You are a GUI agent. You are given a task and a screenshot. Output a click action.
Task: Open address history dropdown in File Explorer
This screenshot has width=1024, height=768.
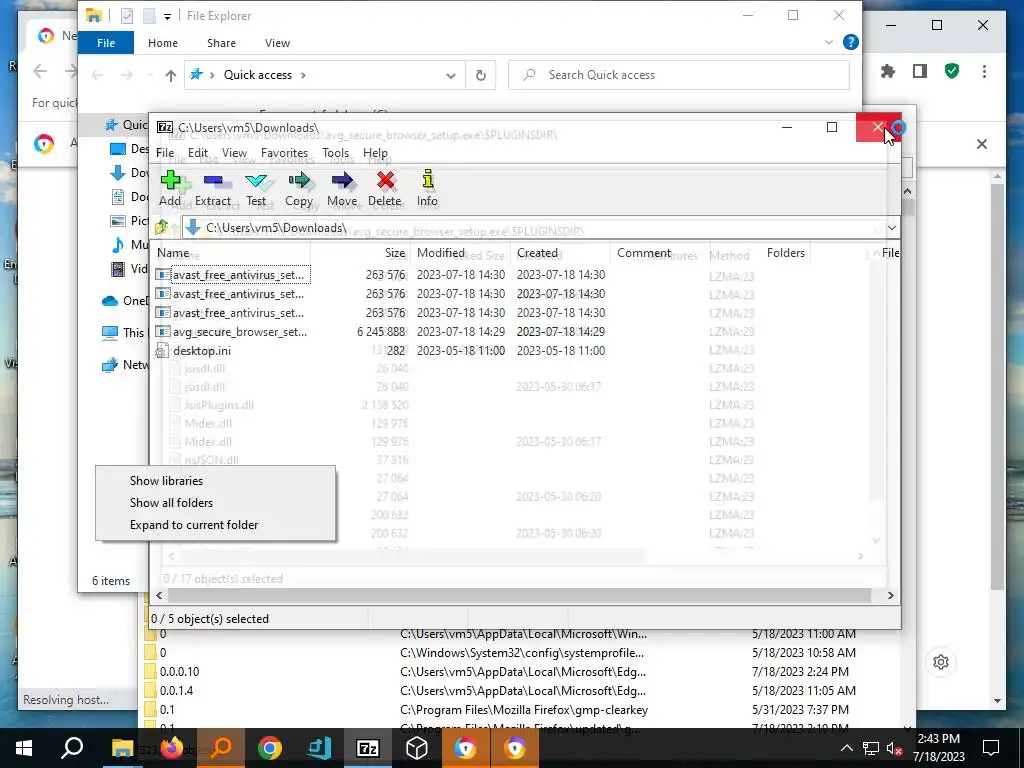coord(451,75)
